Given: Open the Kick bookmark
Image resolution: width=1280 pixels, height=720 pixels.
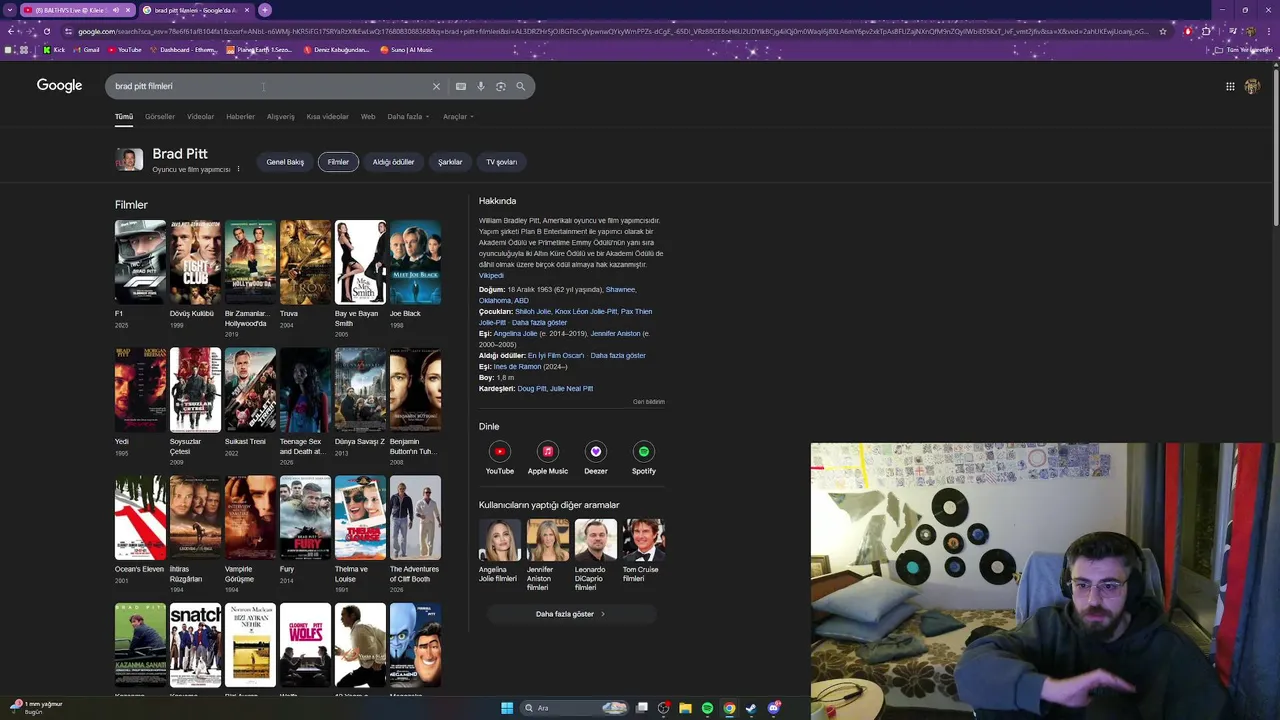Looking at the screenshot, I should [x=54, y=49].
